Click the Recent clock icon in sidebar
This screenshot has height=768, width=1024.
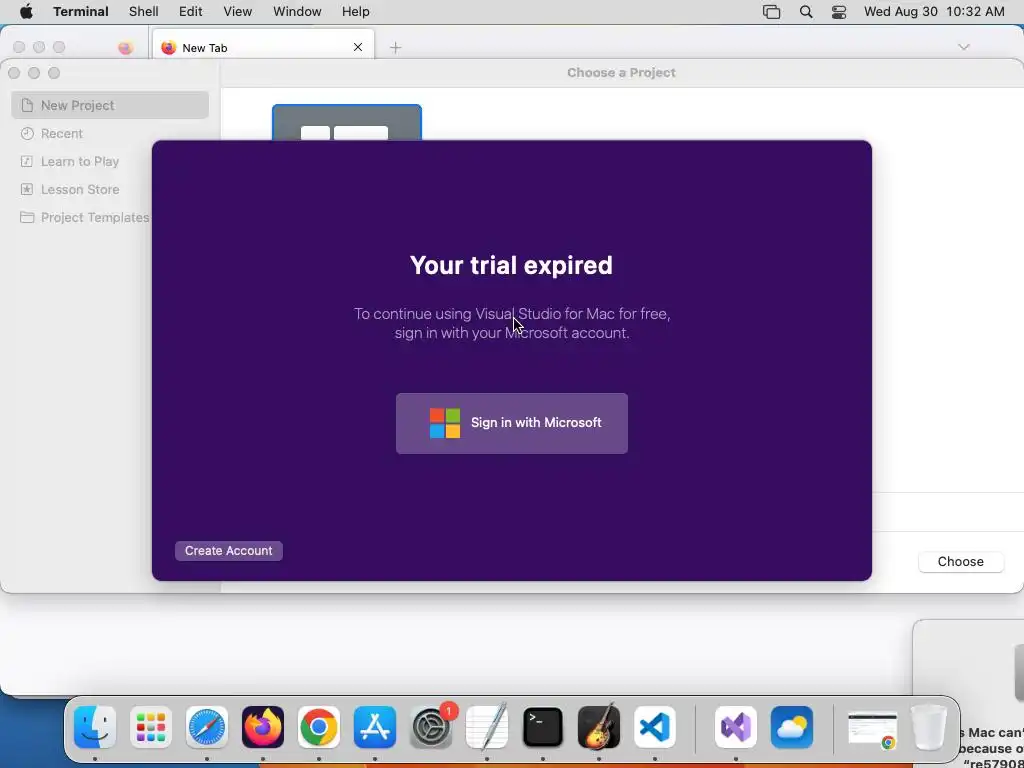point(27,133)
